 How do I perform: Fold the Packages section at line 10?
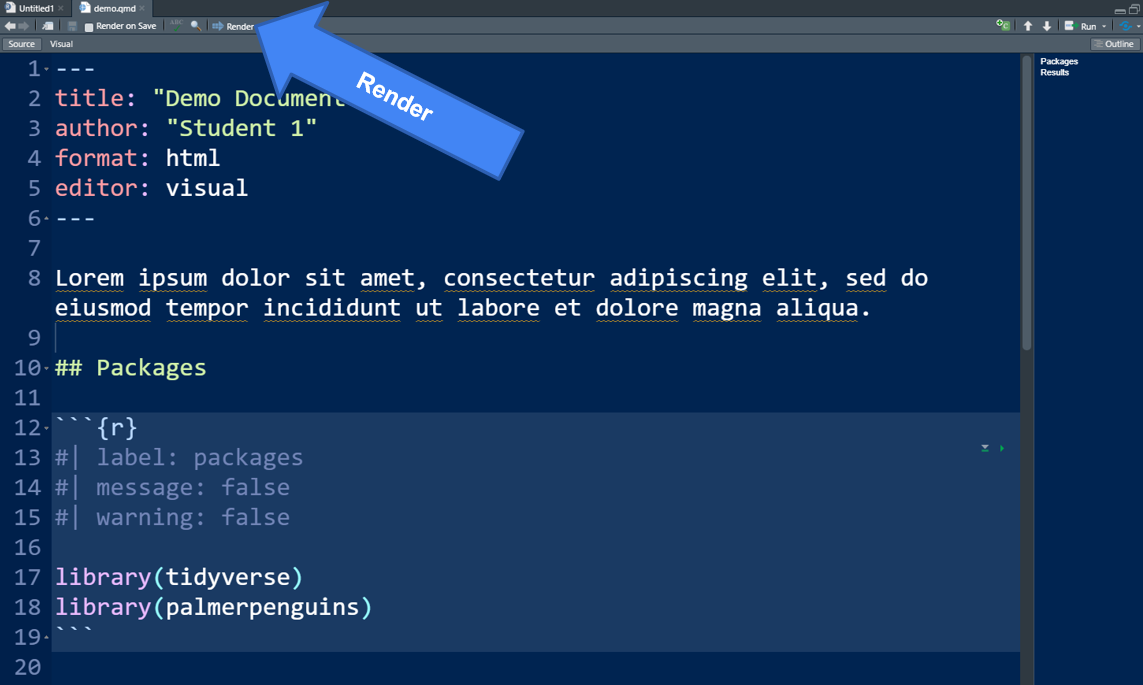click(47, 368)
